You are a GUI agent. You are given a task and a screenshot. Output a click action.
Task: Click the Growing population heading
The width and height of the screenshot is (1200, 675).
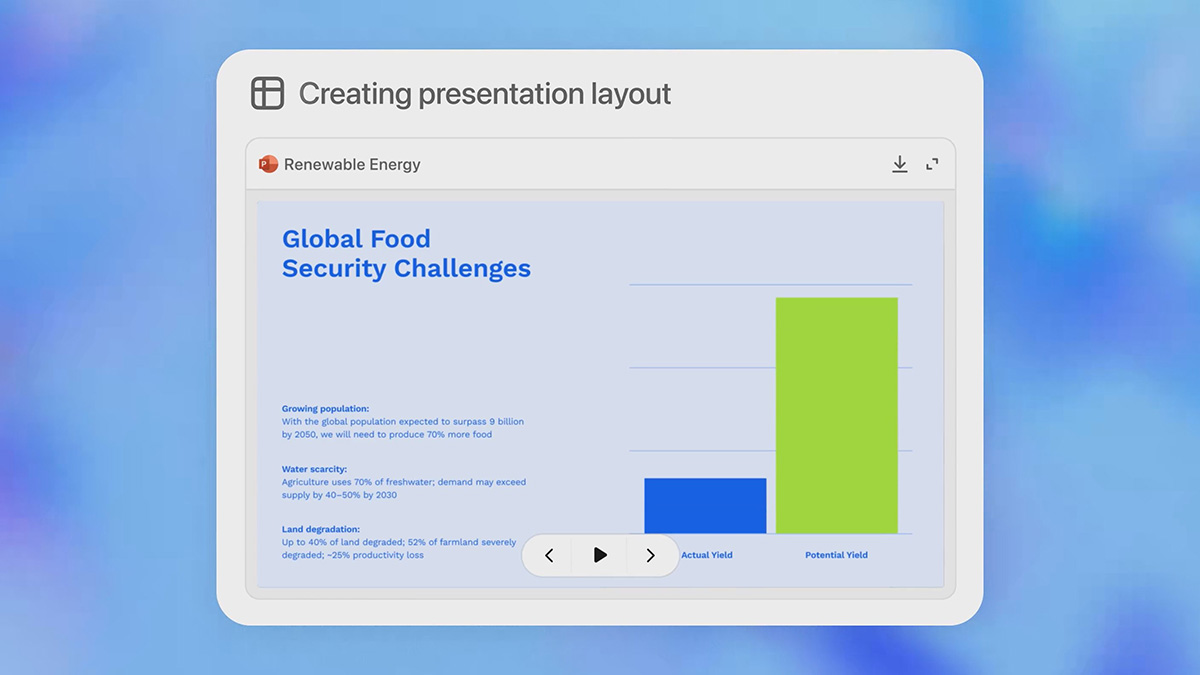pyautogui.click(x=325, y=408)
